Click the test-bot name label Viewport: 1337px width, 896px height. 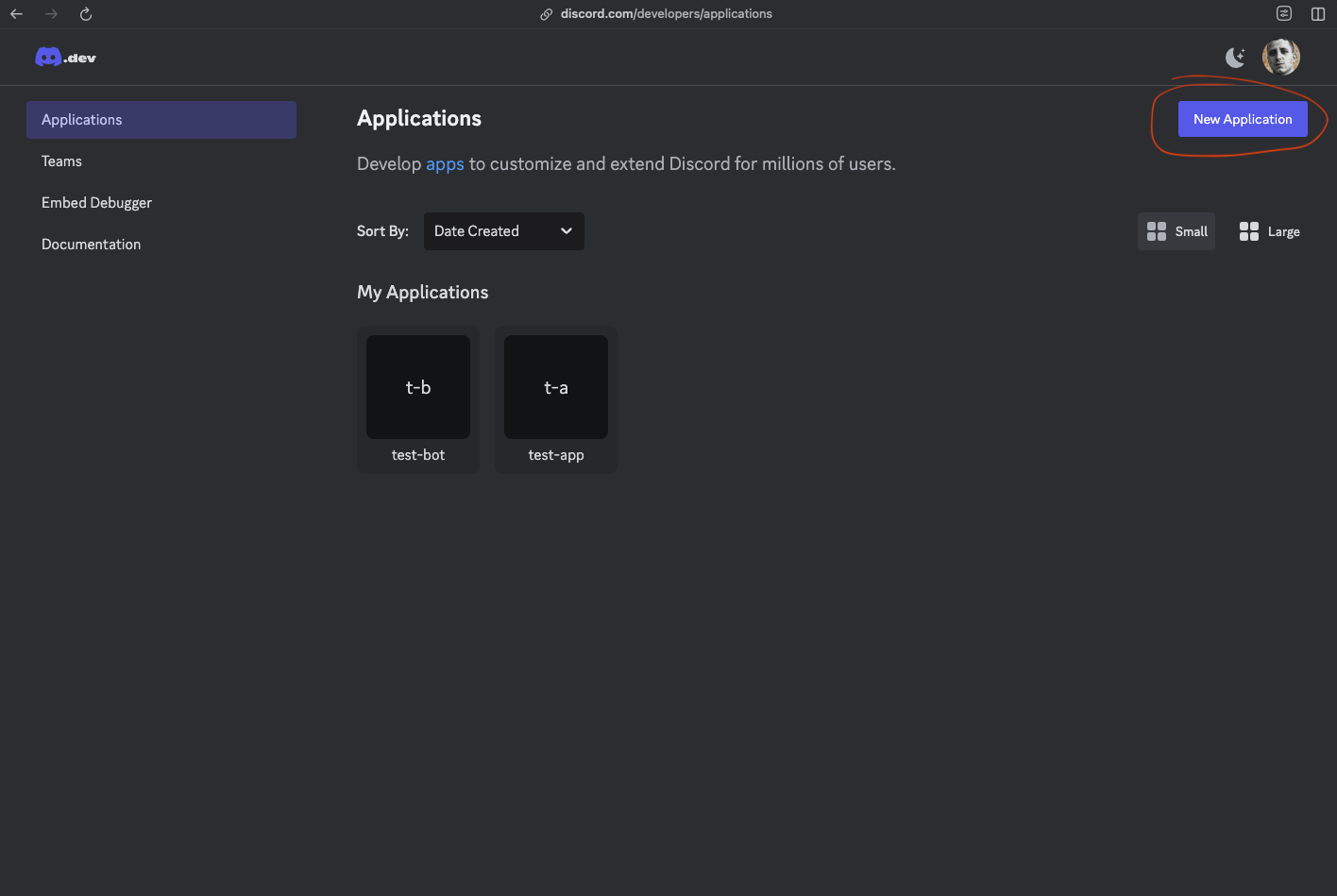418,455
